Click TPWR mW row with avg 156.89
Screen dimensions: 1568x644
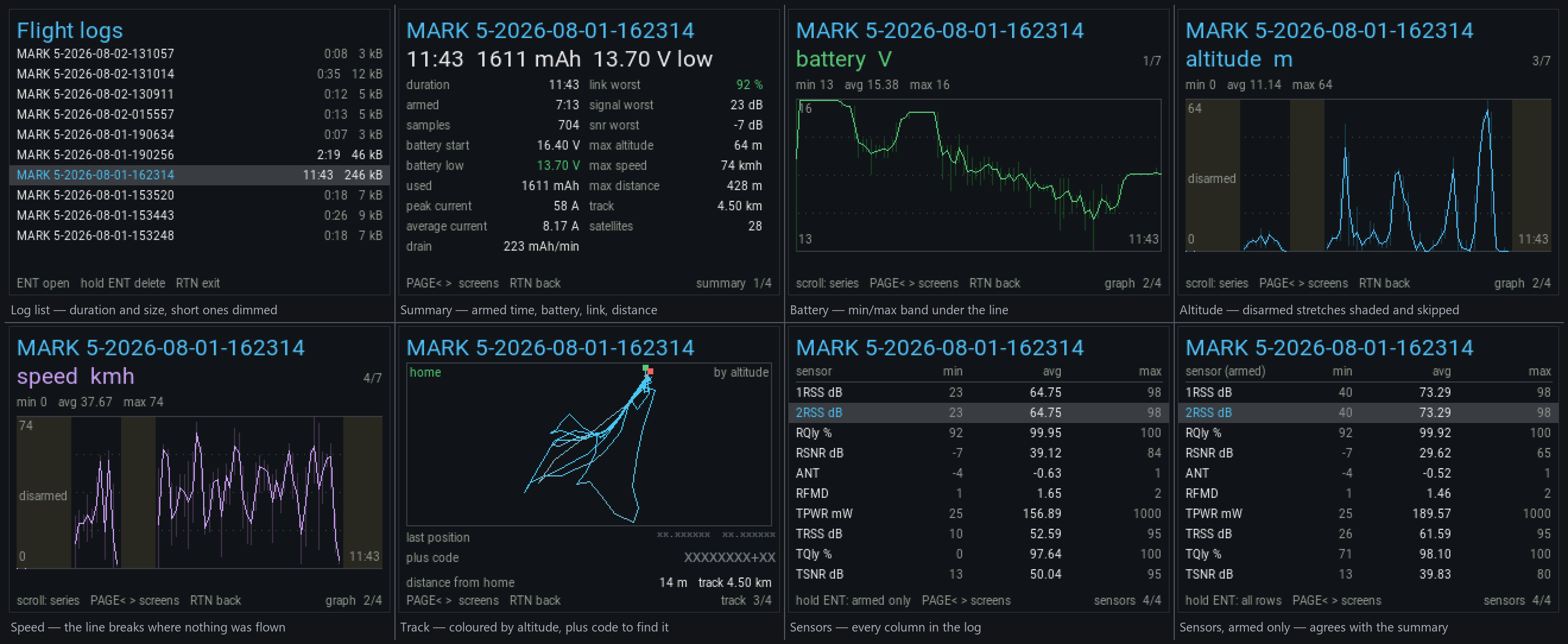978,513
